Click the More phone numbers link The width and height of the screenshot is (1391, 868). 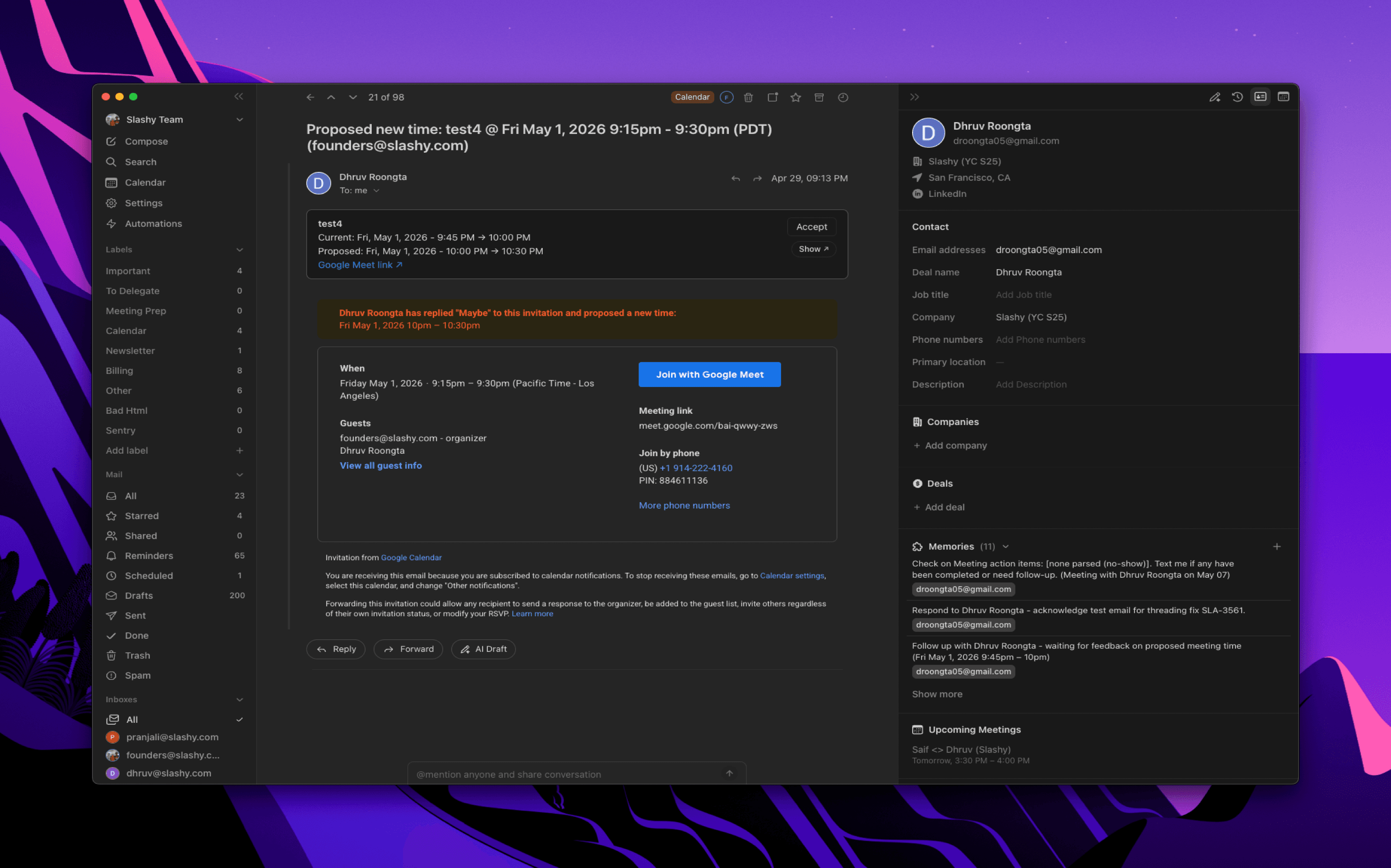click(x=684, y=505)
